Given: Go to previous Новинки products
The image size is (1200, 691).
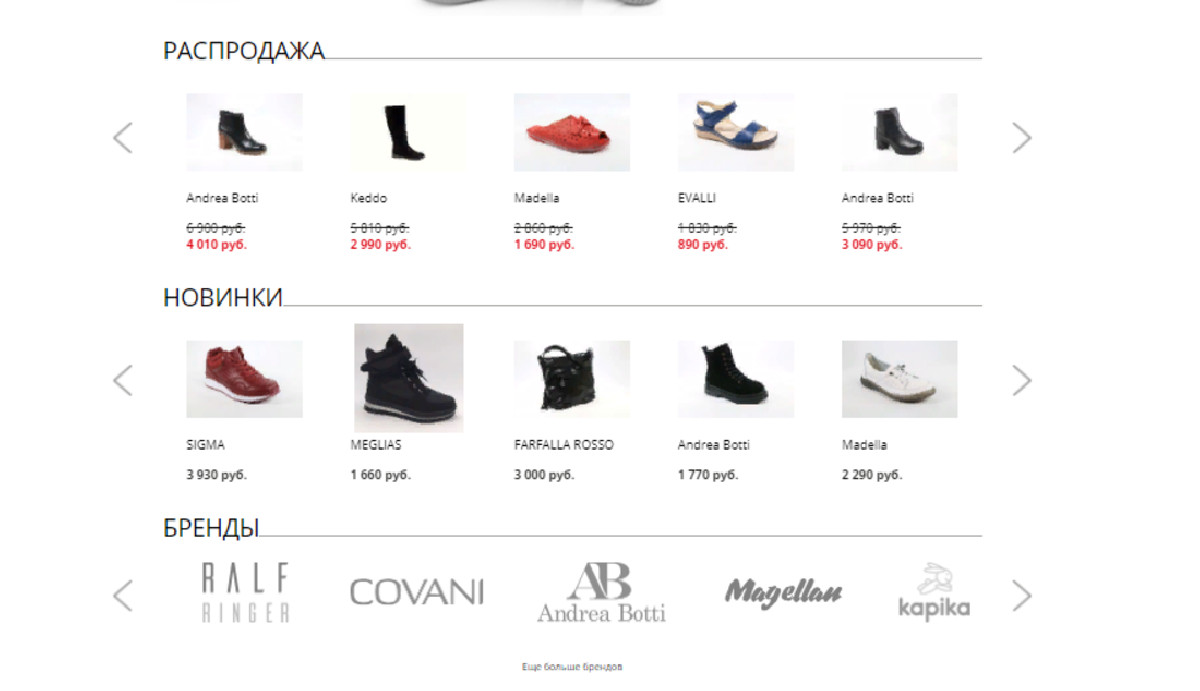Looking at the screenshot, I should coord(122,380).
